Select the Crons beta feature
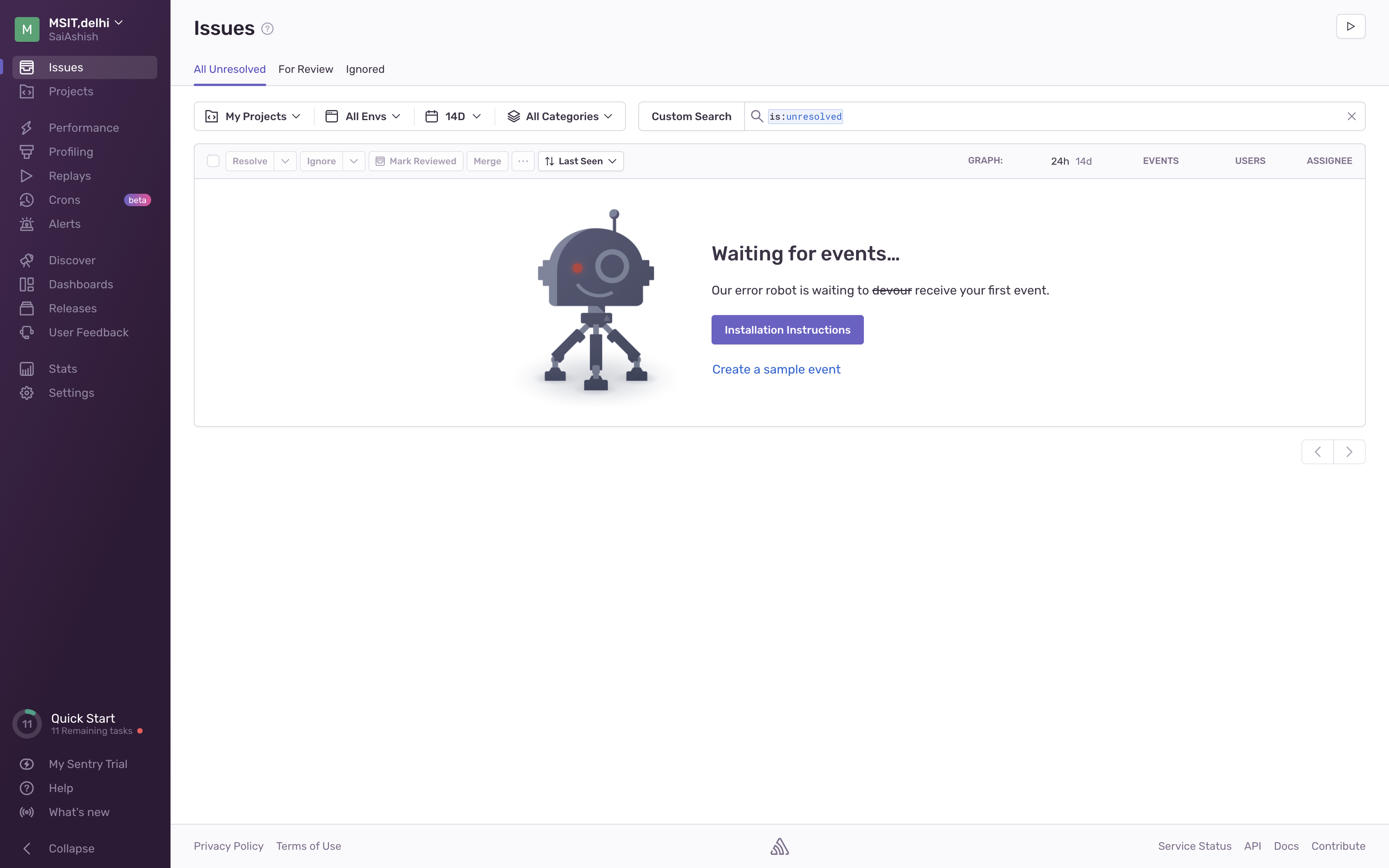The height and width of the screenshot is (868, 1389). click(x=64, y=200)
